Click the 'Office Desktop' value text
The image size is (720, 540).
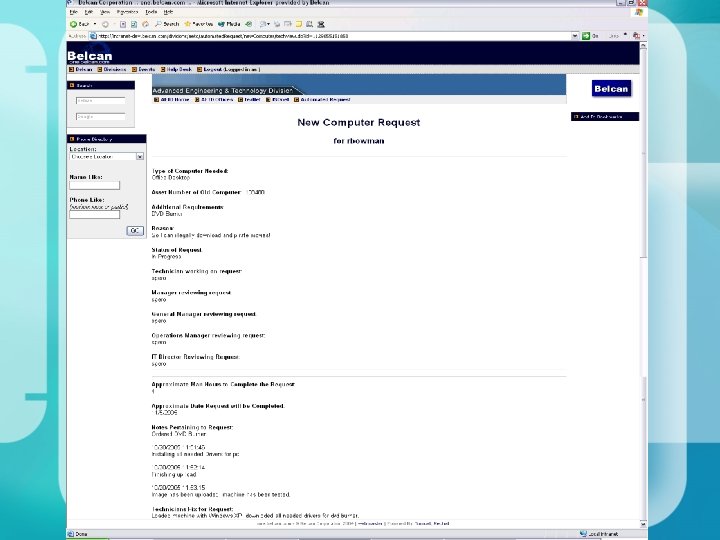click(170, 178)
